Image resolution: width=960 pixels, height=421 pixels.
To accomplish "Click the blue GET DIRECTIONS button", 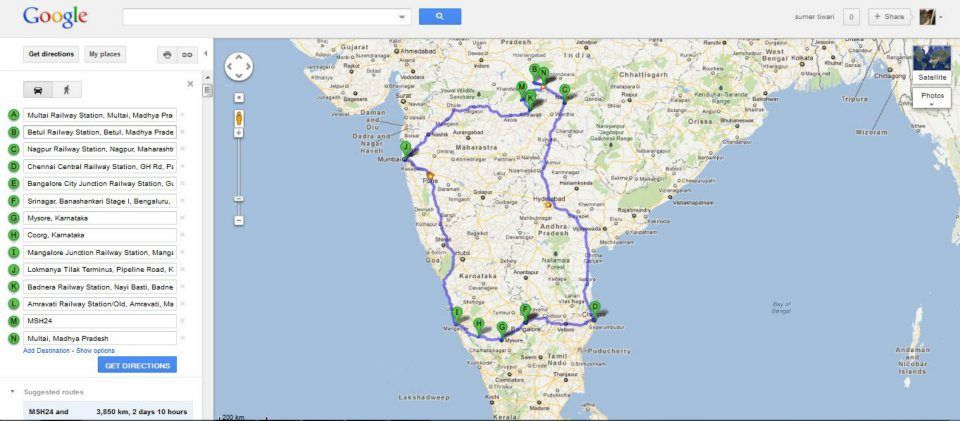I will point(137,365).
